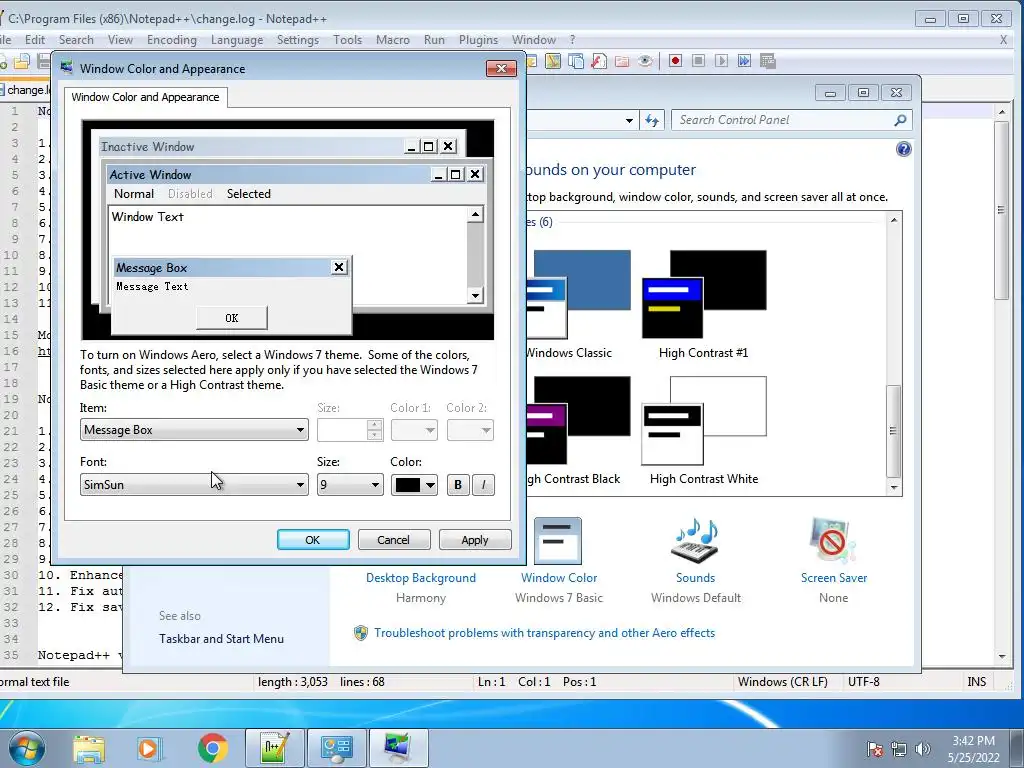Open the font Color dropdown arrow
This screenshot has height=768, width=1024.
[430, 485]
